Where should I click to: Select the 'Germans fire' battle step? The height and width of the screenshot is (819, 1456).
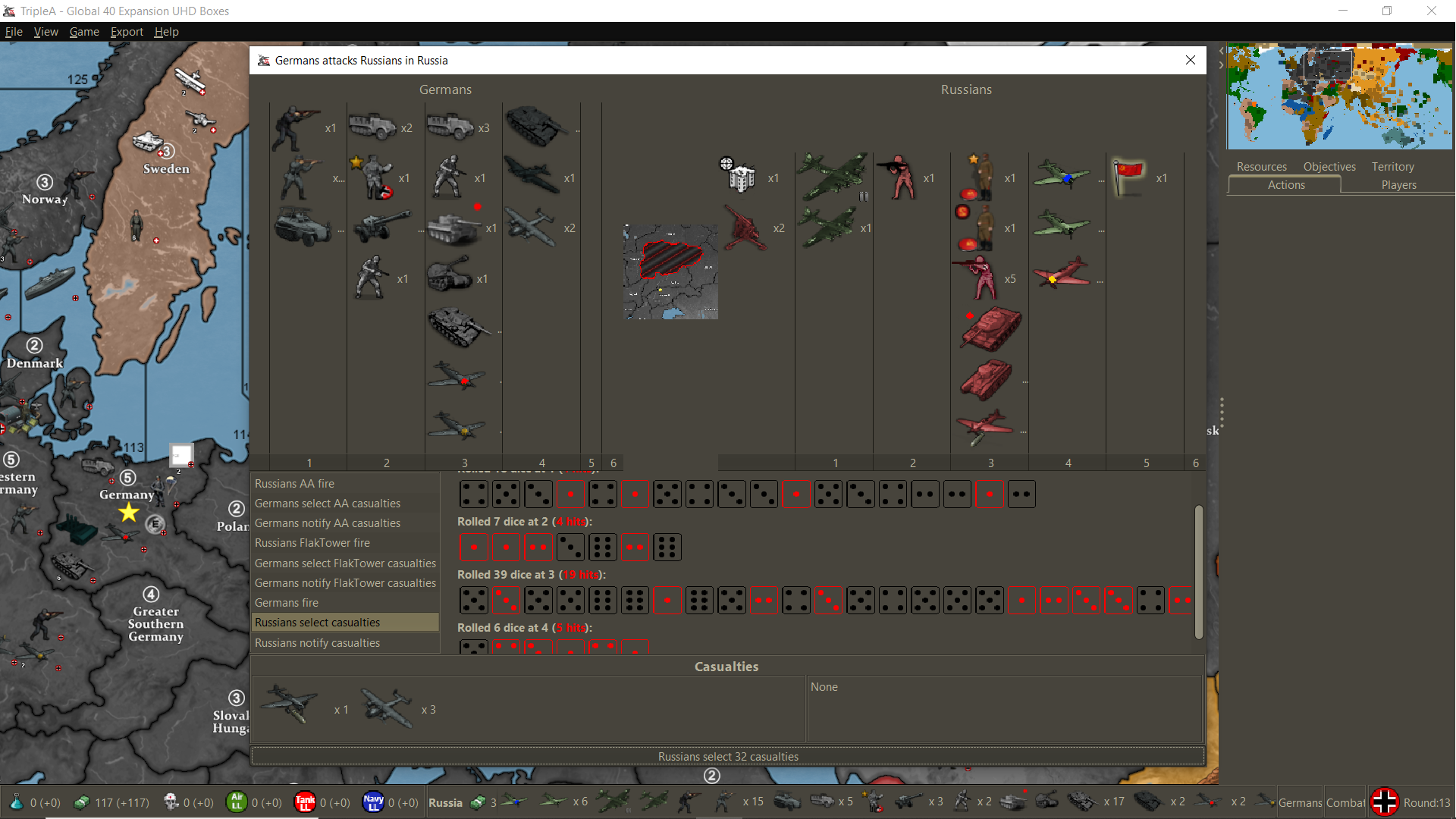click(345, 603)
